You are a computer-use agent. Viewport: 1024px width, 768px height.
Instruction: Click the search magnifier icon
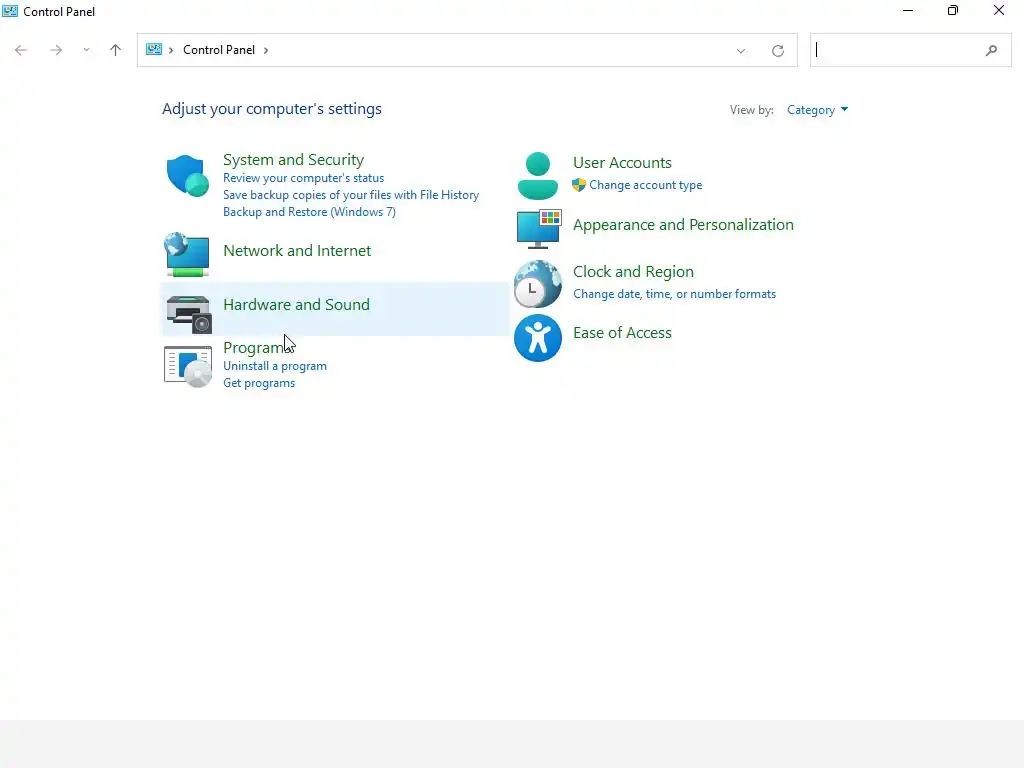pyautogui.click(x=991, y=50)
